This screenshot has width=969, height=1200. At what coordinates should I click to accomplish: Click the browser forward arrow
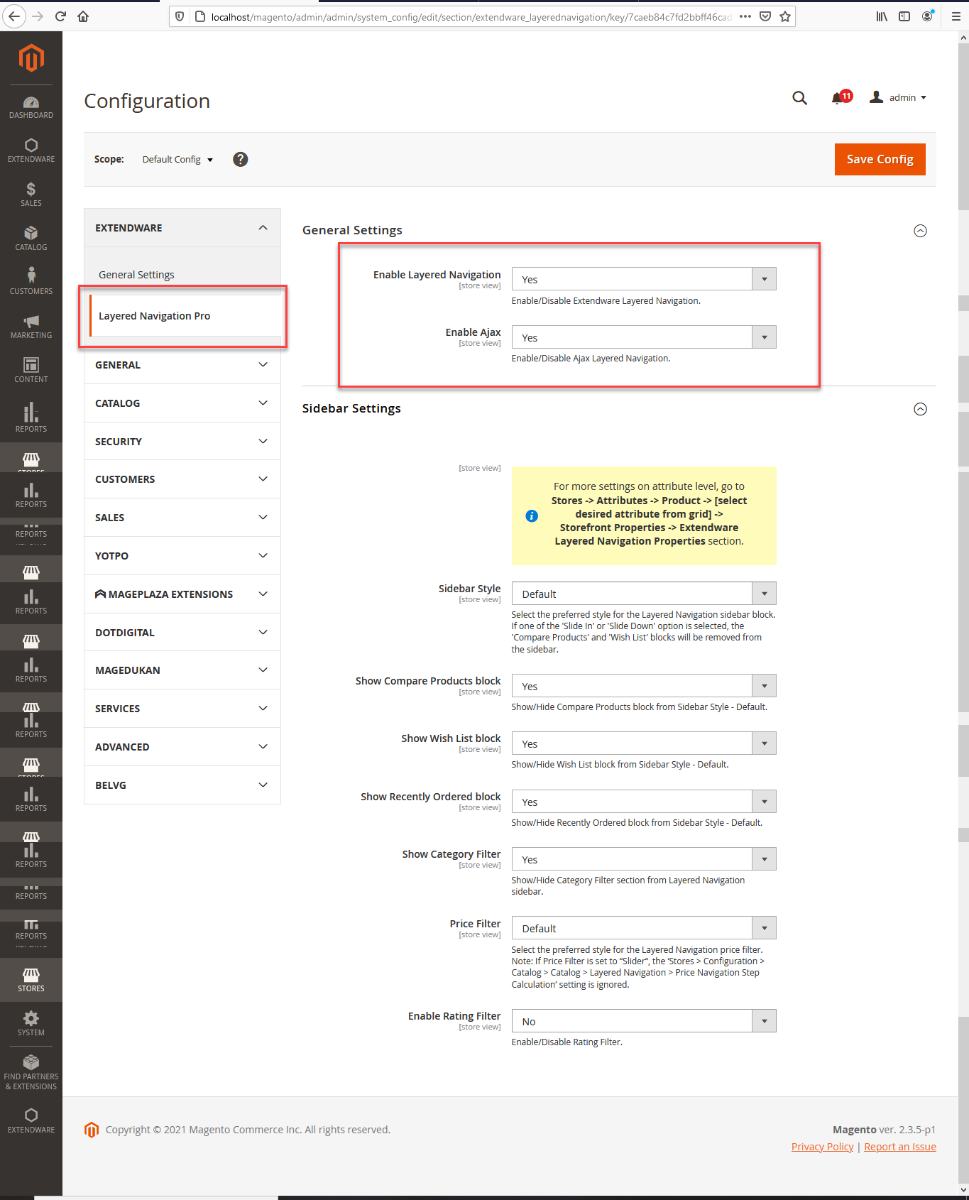pos(38,16)
